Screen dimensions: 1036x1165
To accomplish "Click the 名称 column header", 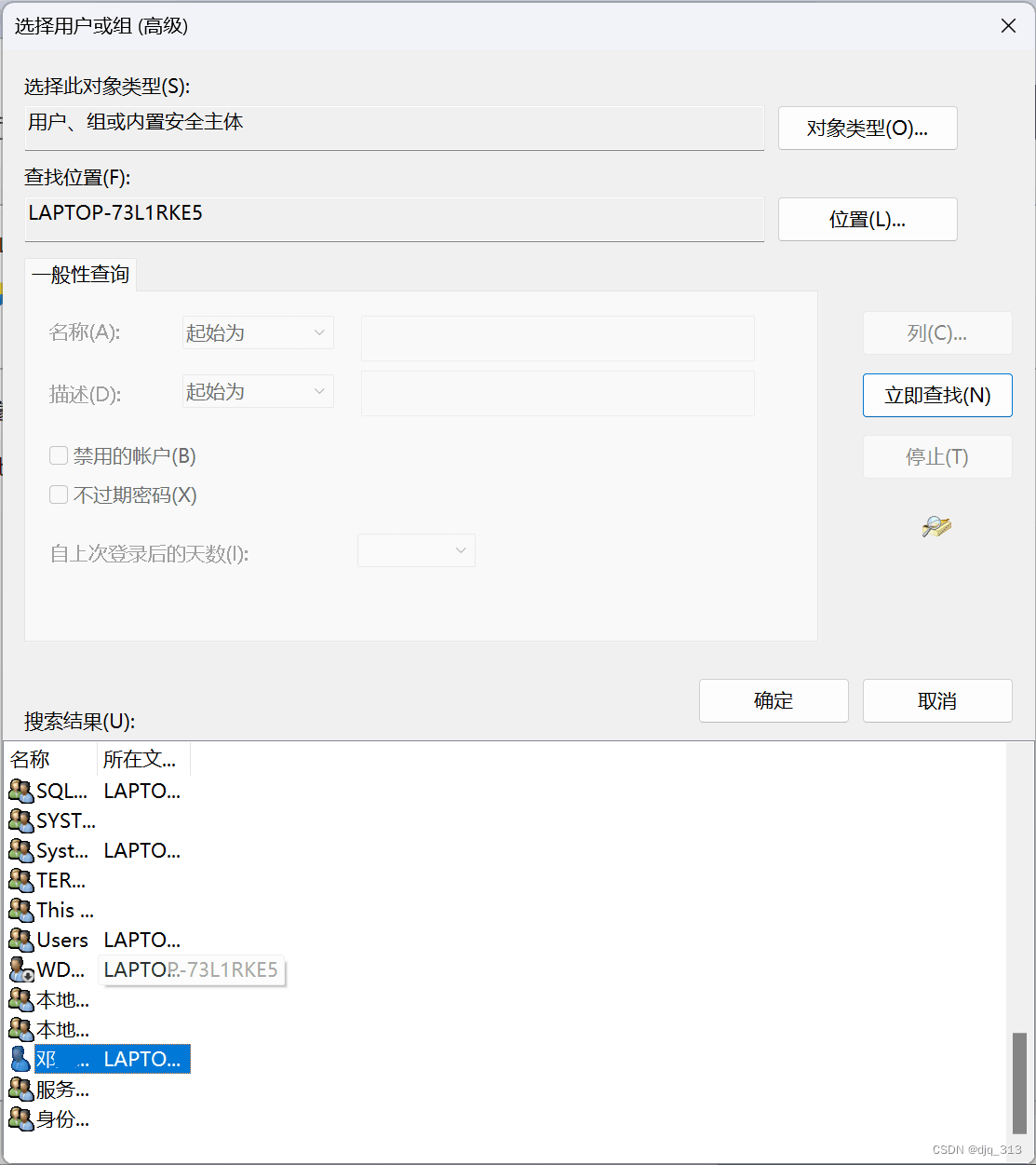I will pos(51,759).
